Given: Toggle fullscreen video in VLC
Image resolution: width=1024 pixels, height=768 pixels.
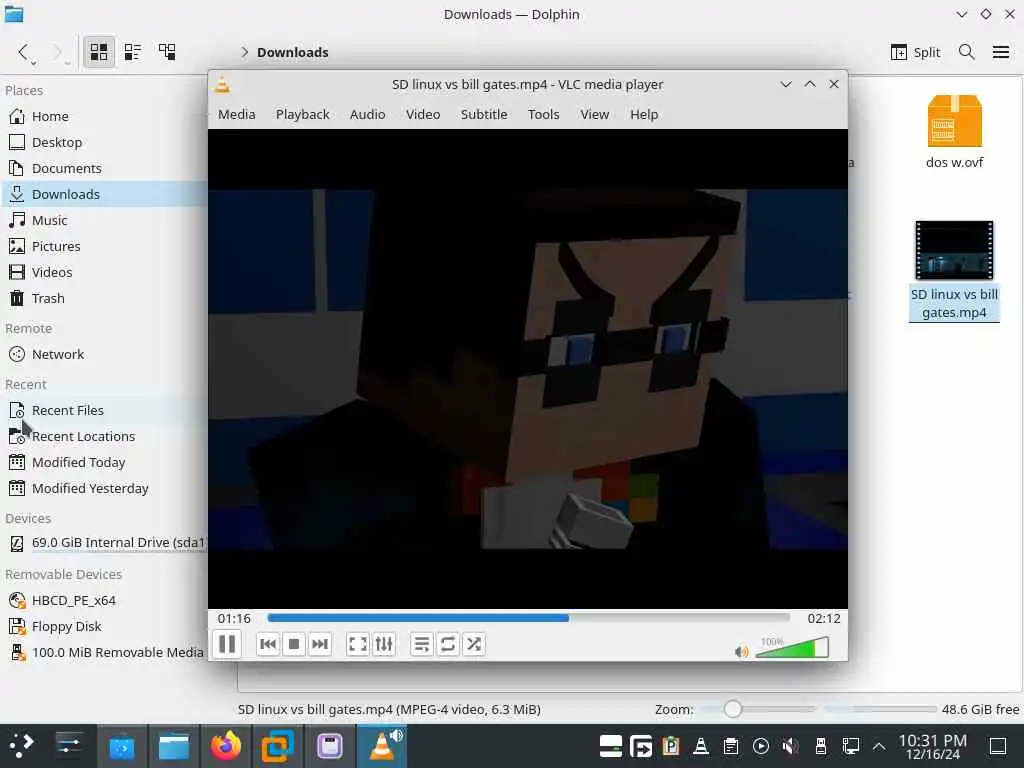Looking at the screenshot, I should (358, 645).
